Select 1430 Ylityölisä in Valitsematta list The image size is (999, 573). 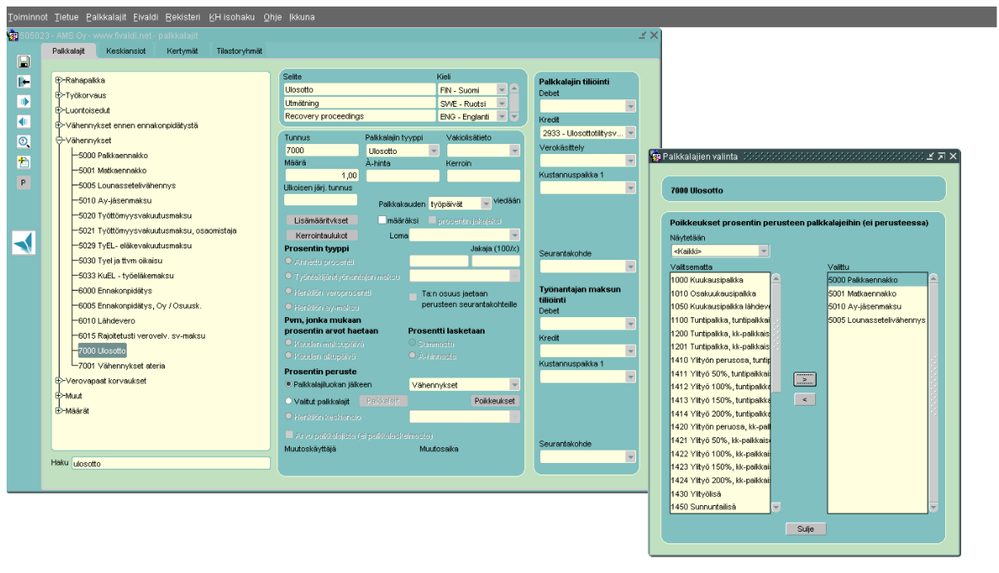(x=720, y=494)
